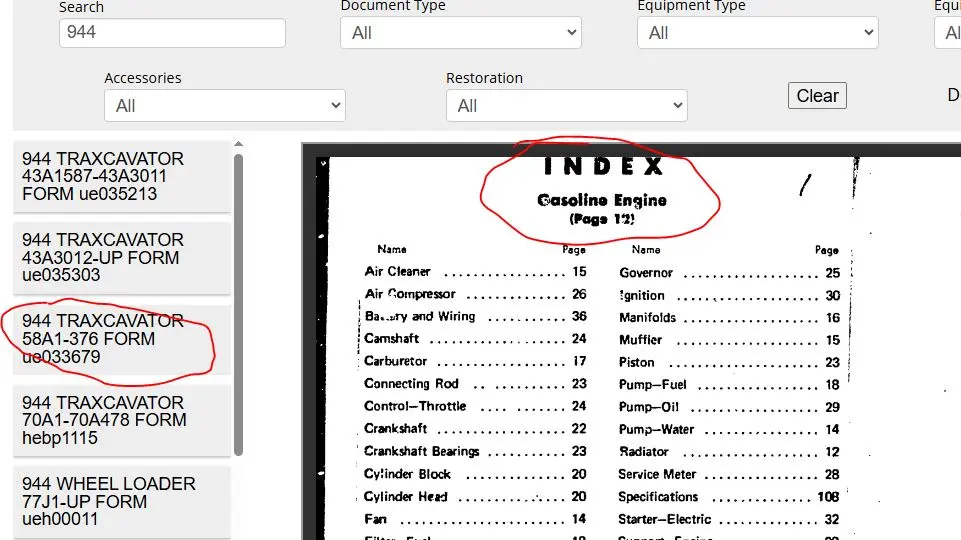This screenshot has height=540, width=961.
Task: Select 944 Traxcavator 70A1-70A478 form hebp1115
Action: [x=122, y=420]
